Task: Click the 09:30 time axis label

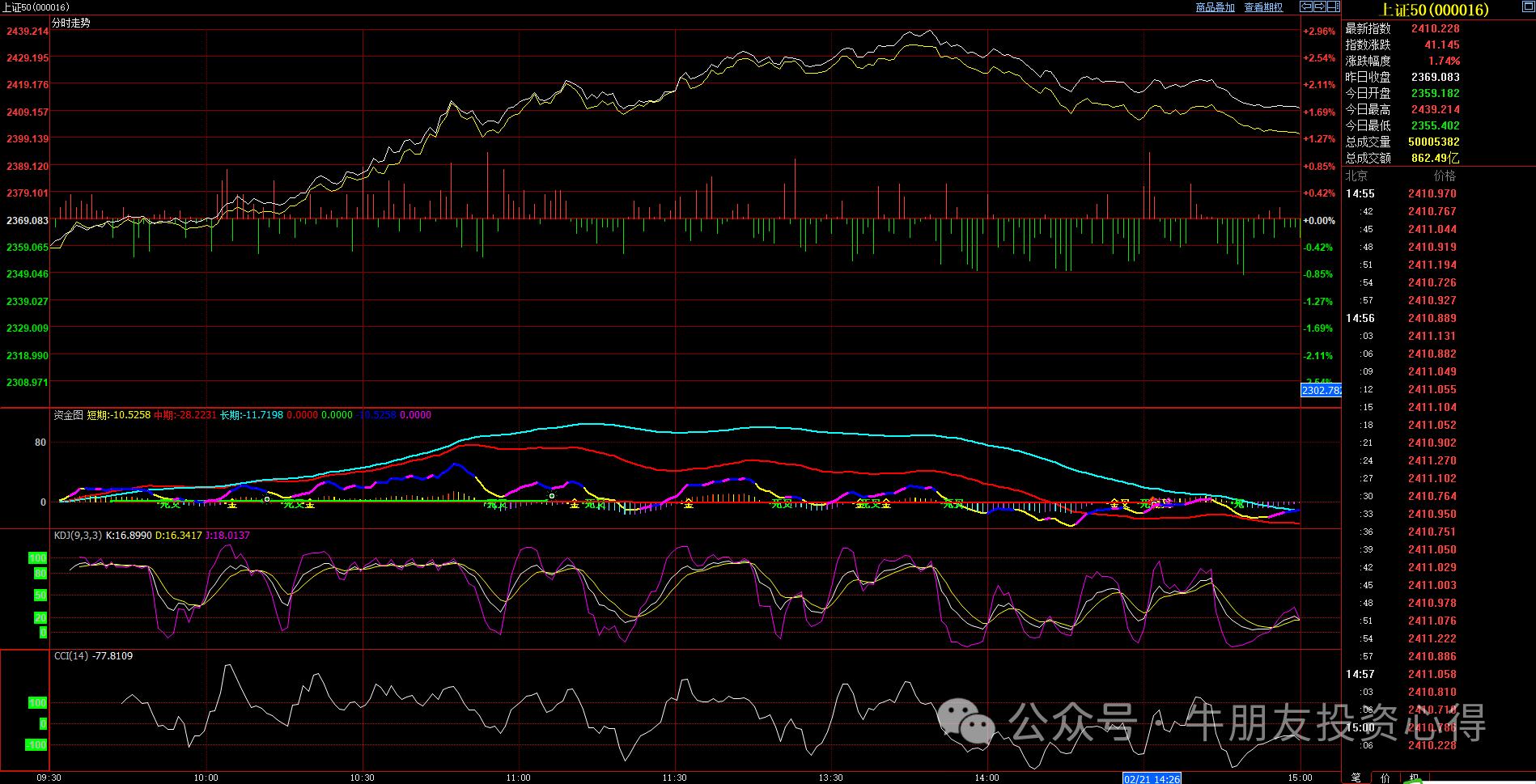Action: coord(49,778)
